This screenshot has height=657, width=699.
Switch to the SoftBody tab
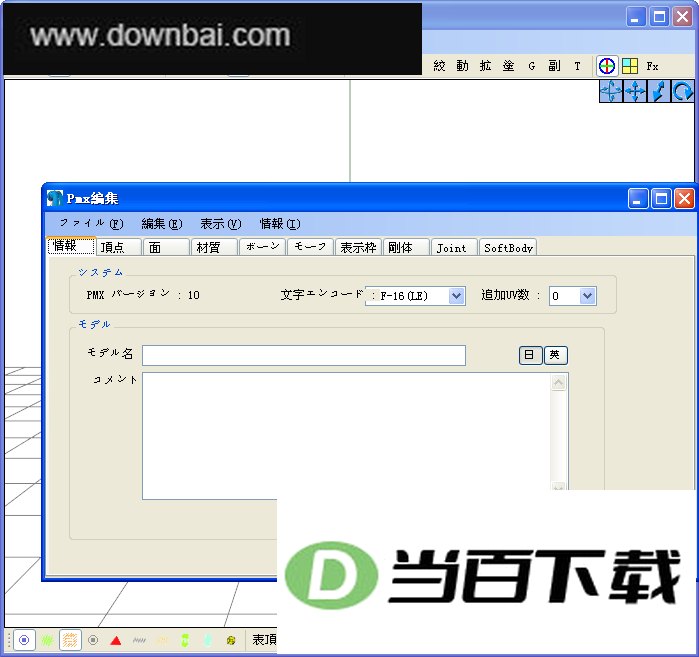point(508,247)
